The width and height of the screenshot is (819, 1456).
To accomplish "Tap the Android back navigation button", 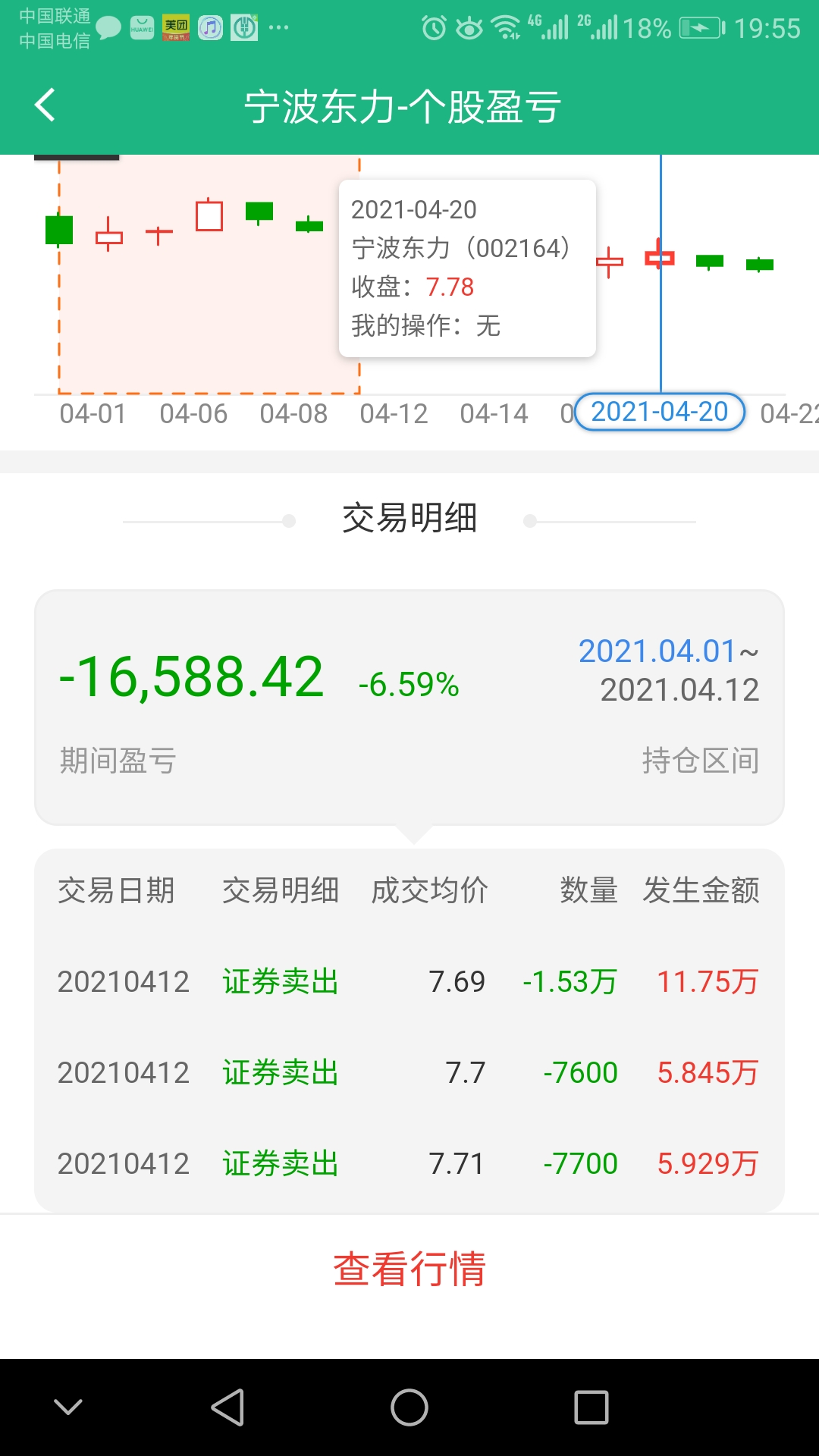I will pyautogui.click(x=227, y=1407).
